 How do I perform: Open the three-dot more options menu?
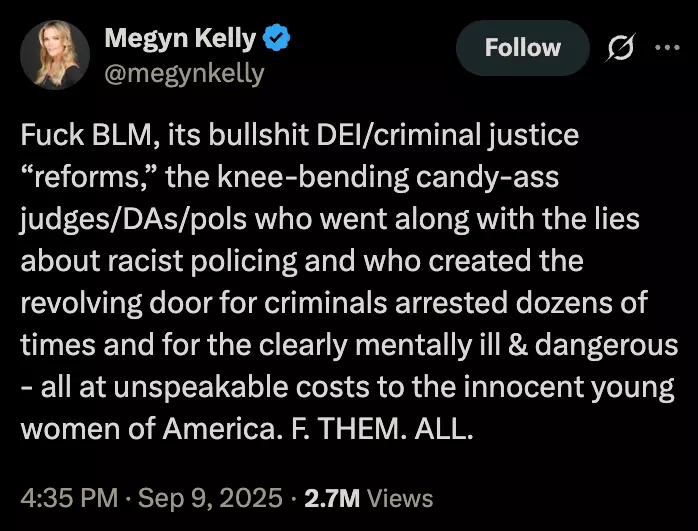click(668, 47)
